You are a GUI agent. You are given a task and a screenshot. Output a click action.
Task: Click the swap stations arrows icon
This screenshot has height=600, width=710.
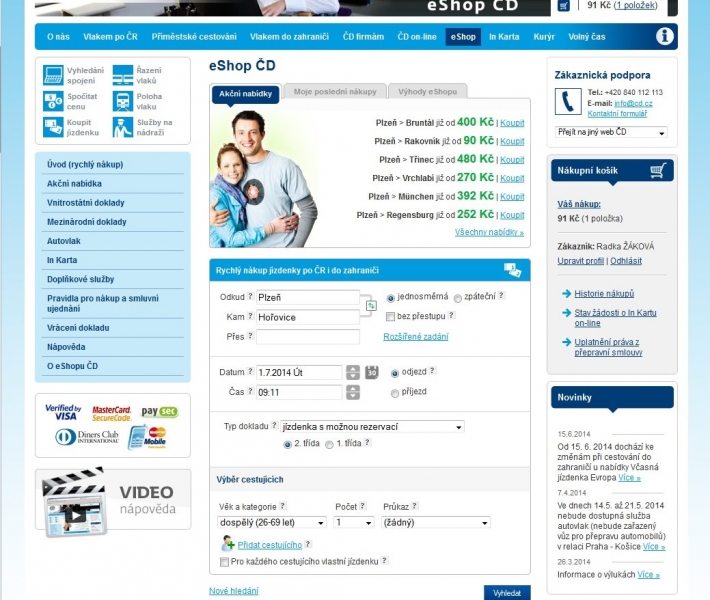371,306
